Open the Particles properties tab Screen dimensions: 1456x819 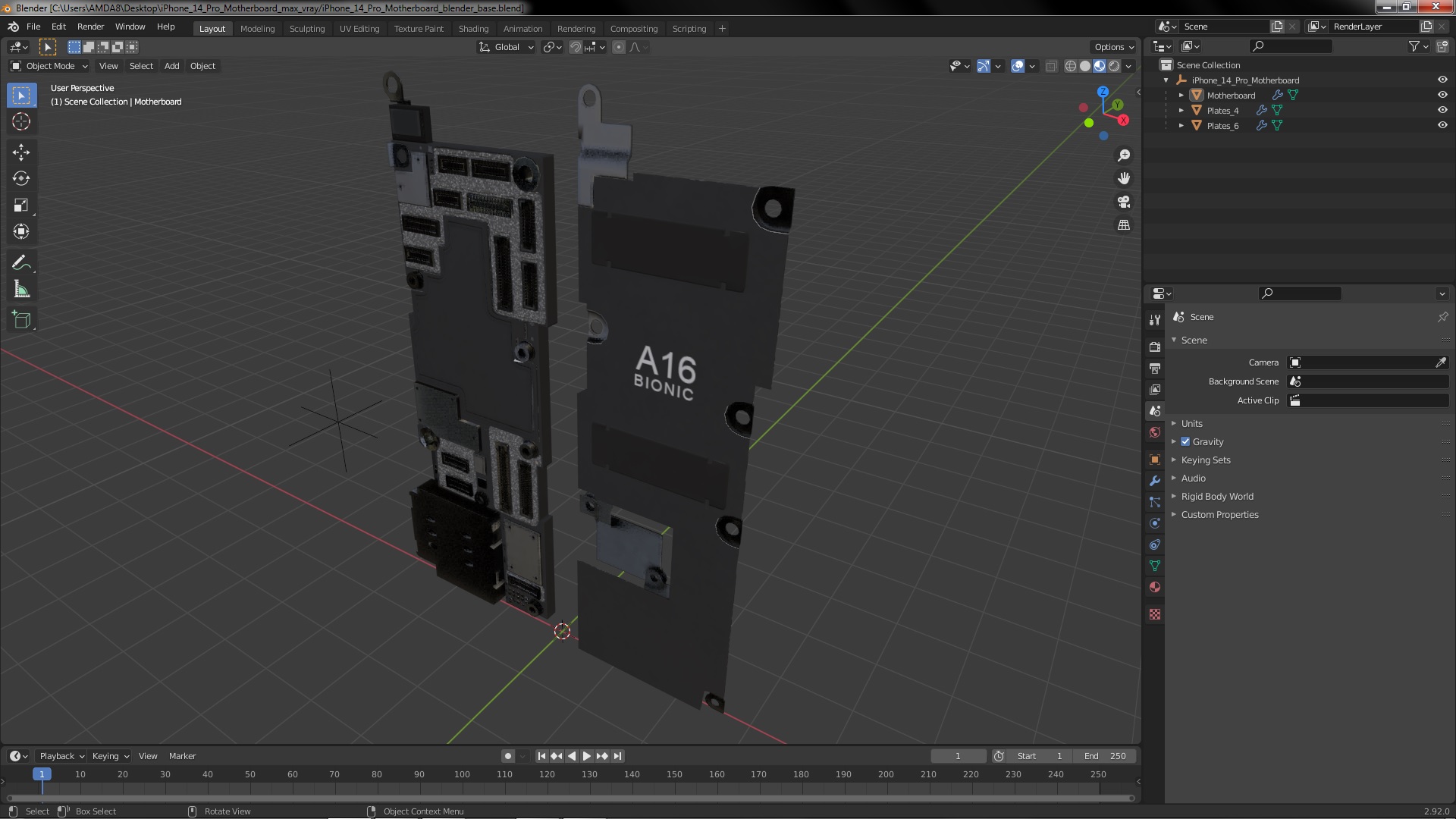(x=1155, y=502)
